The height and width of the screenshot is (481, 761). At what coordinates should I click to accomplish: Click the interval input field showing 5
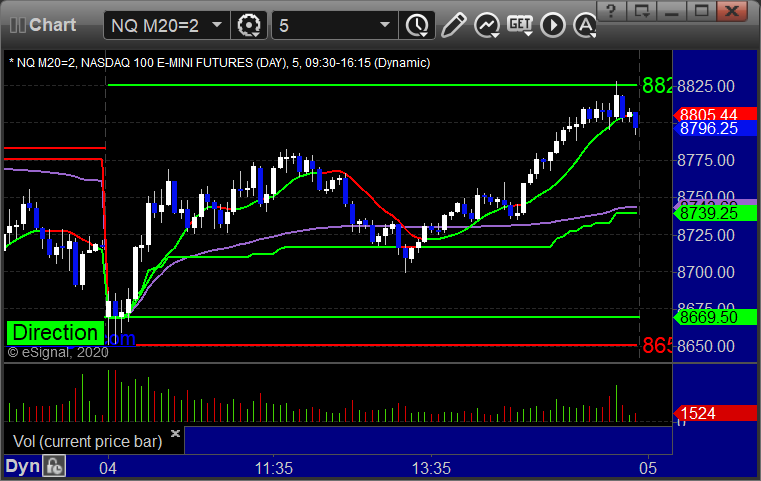coord(324,25)
